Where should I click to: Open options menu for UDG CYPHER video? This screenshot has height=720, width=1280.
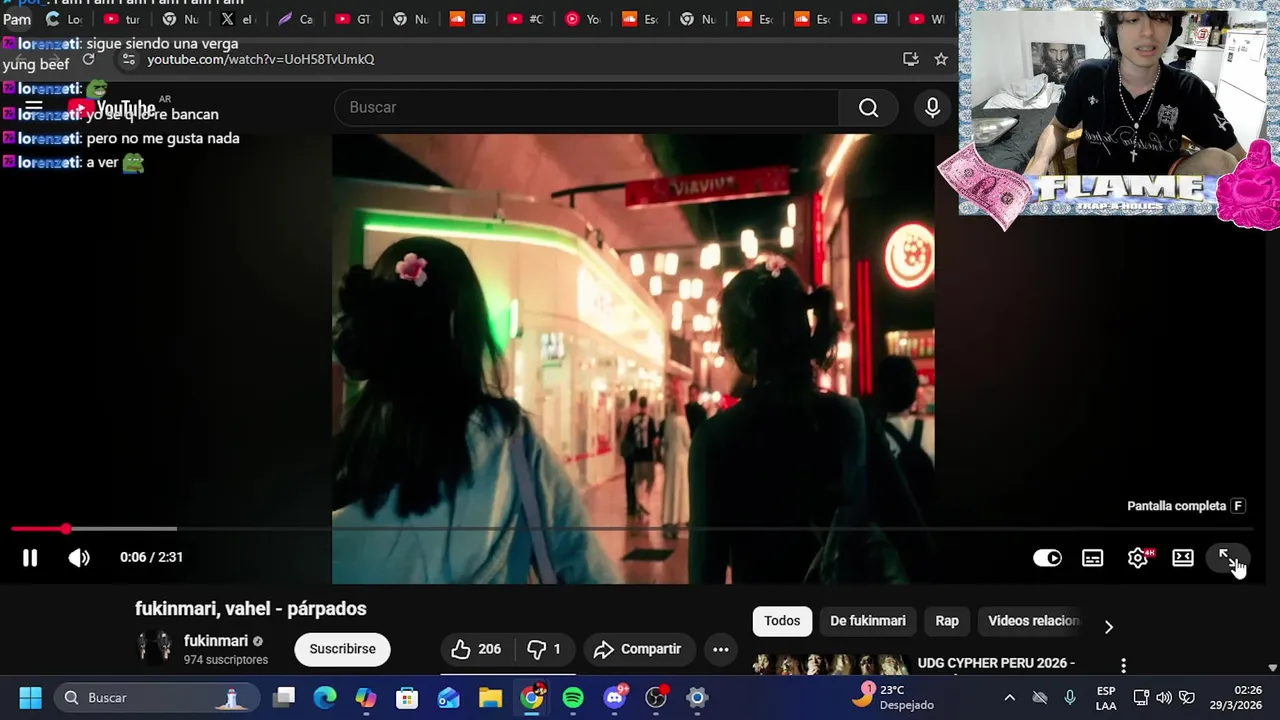click(x=1123, y=665)
